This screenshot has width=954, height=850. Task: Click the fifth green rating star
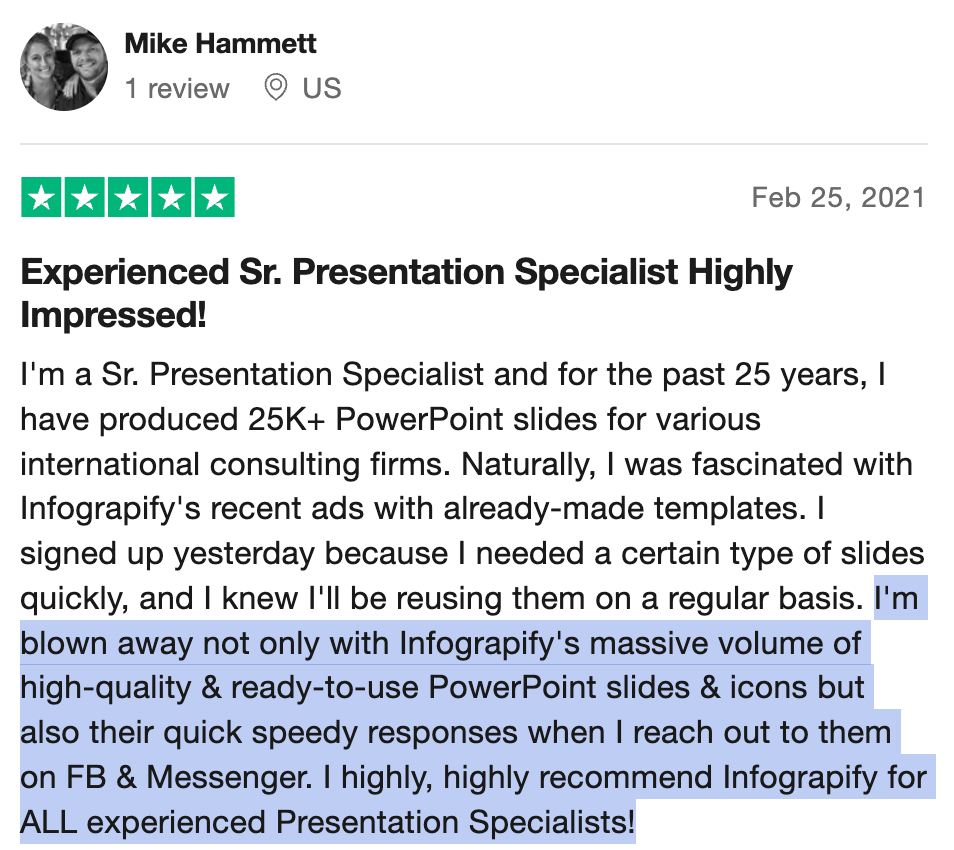pyautogui.click(x=214, y=198)
